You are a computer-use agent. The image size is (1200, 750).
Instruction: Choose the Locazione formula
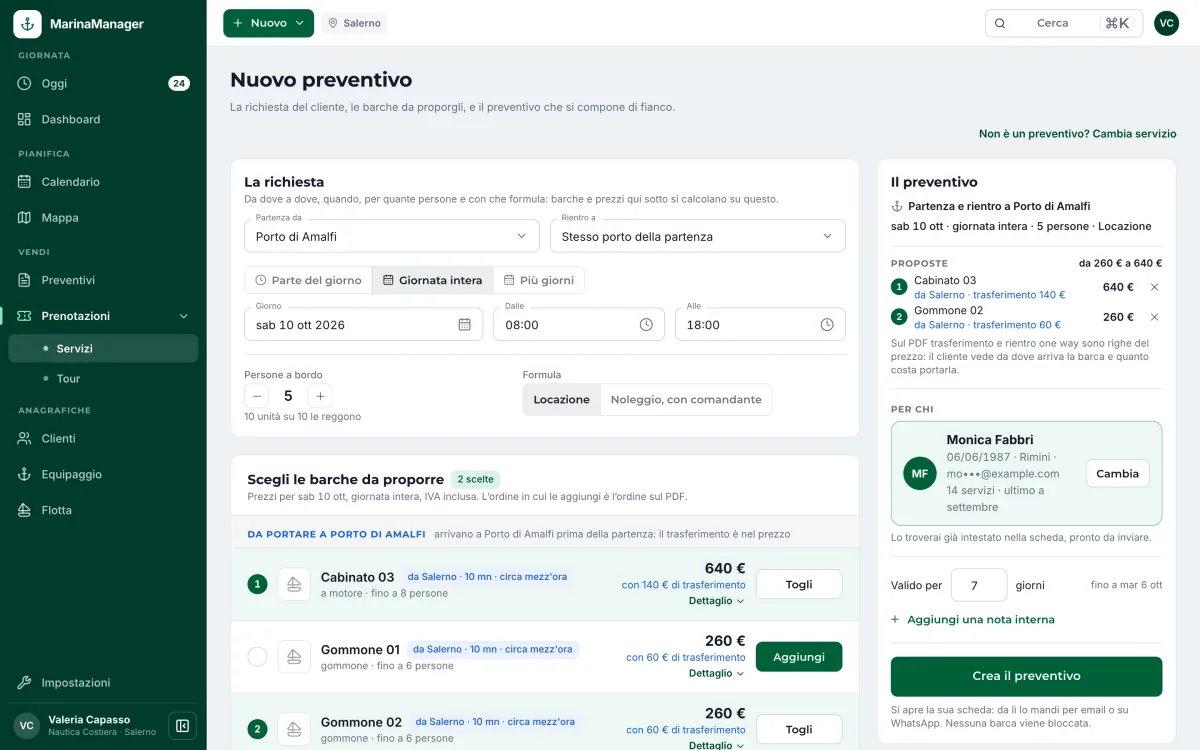561,399
